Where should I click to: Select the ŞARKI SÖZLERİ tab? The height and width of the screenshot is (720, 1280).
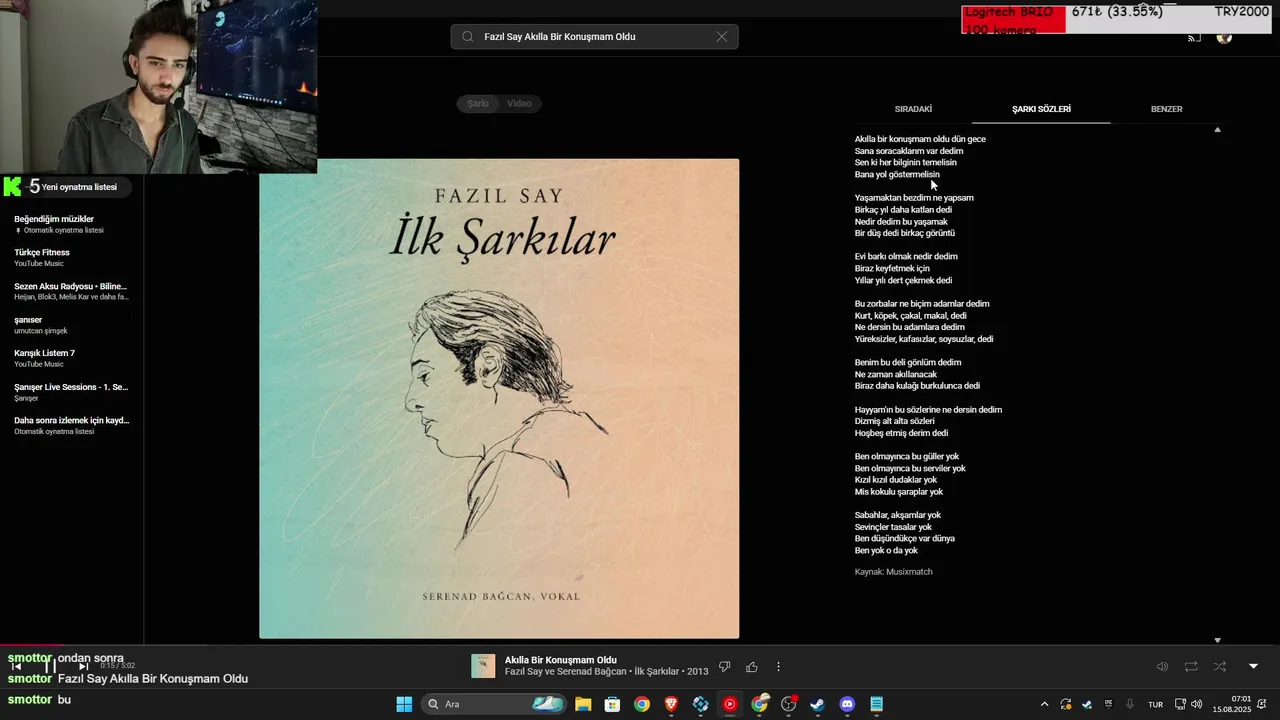1041,109
